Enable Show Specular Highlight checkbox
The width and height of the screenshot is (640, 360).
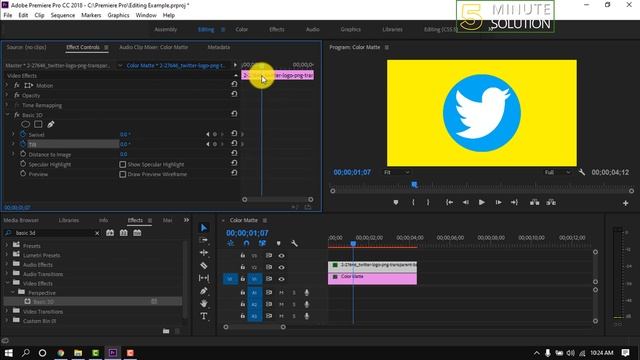click(x=122, y=164)
